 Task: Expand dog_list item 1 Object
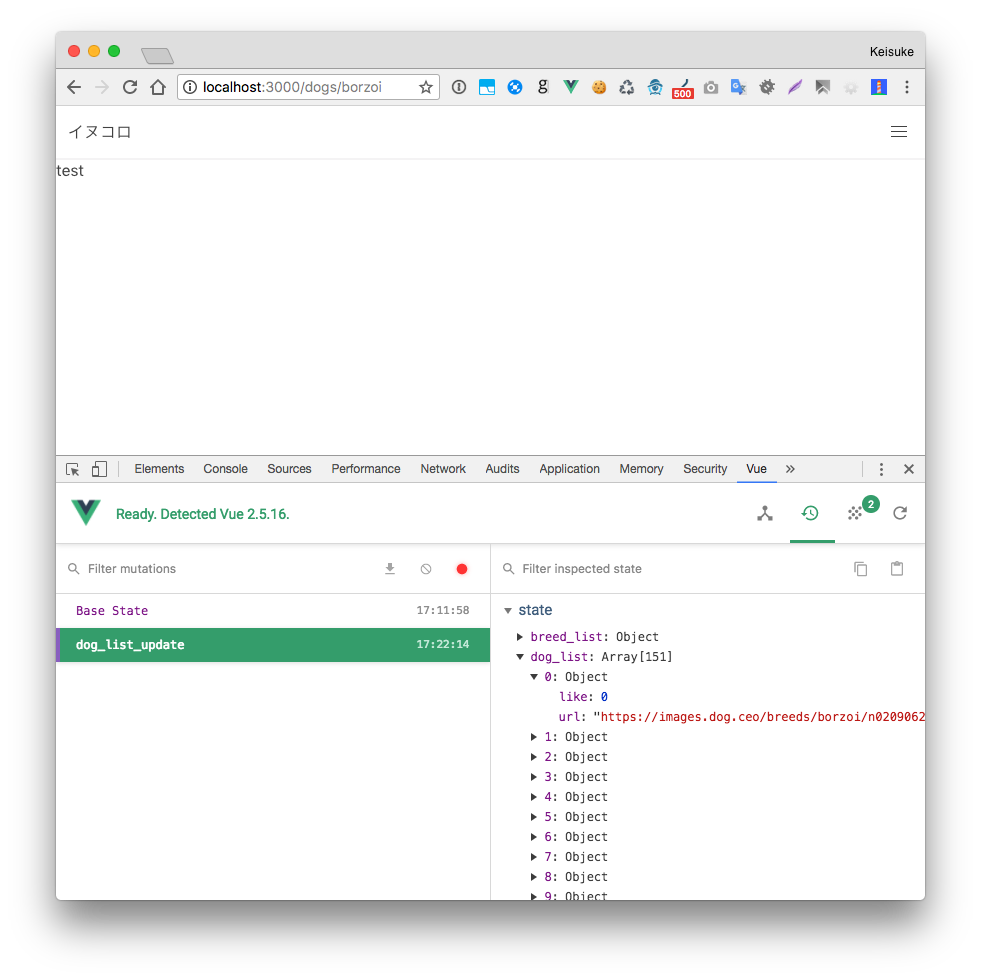coord(534,737)
